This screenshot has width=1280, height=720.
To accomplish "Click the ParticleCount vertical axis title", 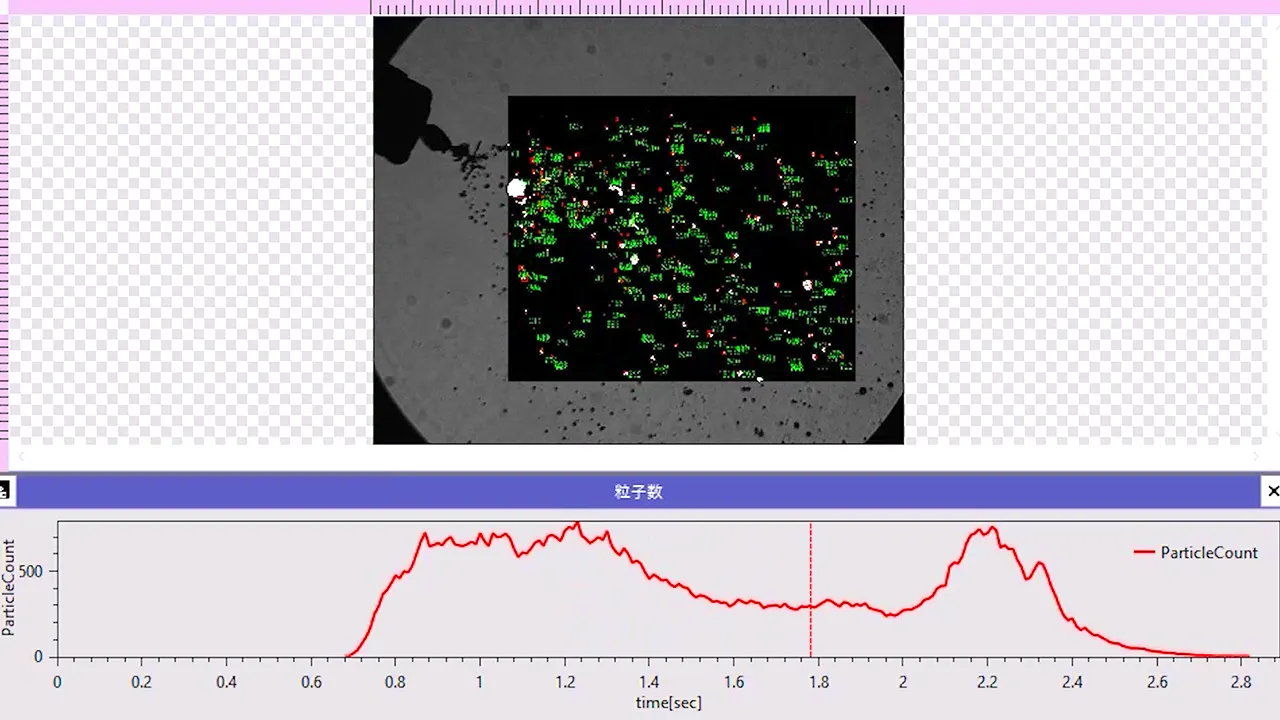I will (x=9, y=588).
